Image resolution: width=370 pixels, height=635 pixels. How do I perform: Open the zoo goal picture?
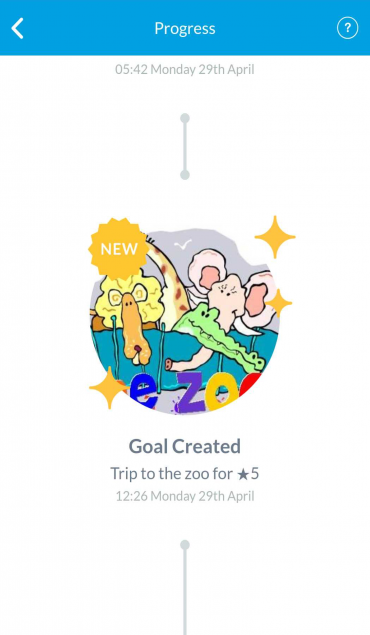click(185, 321)
